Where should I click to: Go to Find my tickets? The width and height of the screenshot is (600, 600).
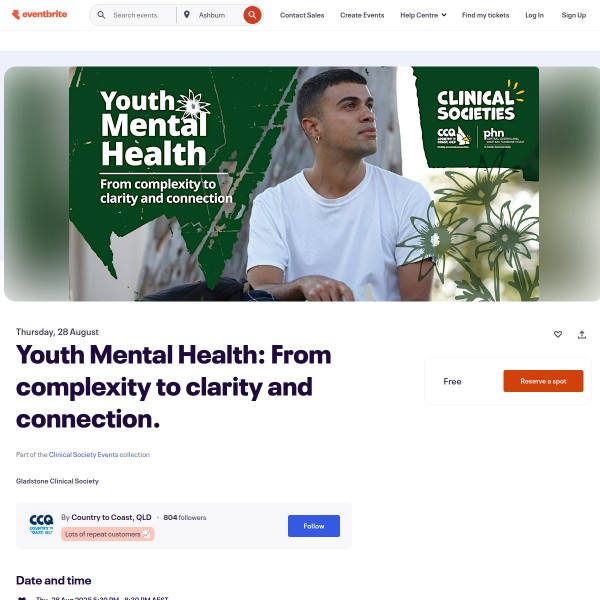(485, 15)
